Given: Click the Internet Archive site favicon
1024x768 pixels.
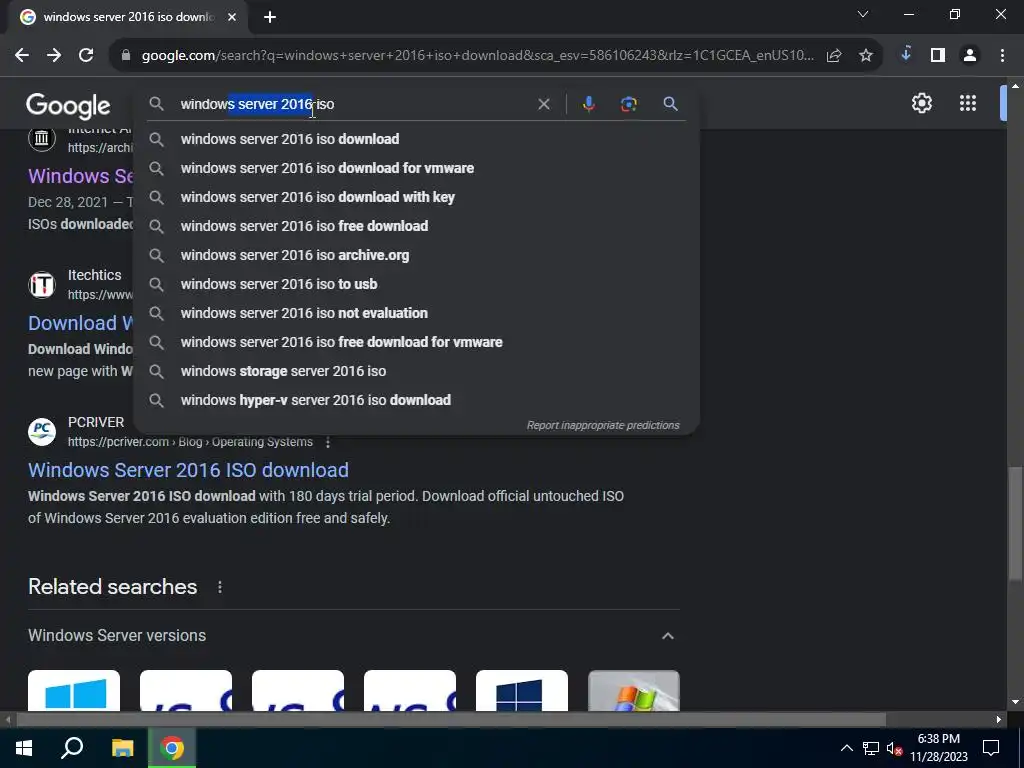Looking at the screenshot, I should point(42,138).
